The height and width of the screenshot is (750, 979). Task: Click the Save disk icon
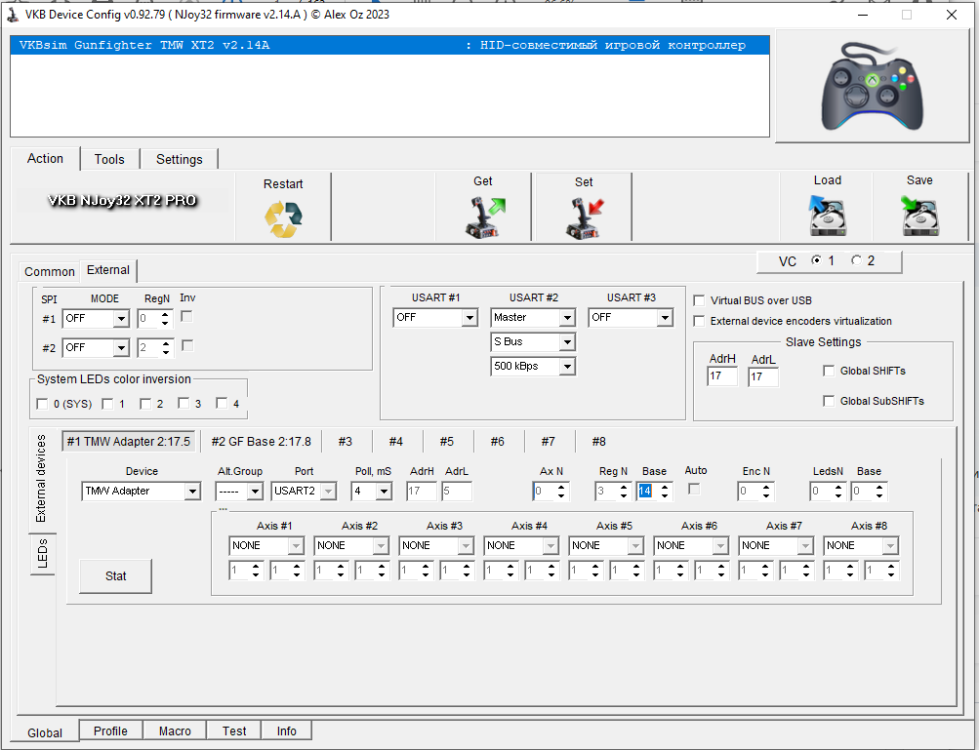[x=919, y=216]
